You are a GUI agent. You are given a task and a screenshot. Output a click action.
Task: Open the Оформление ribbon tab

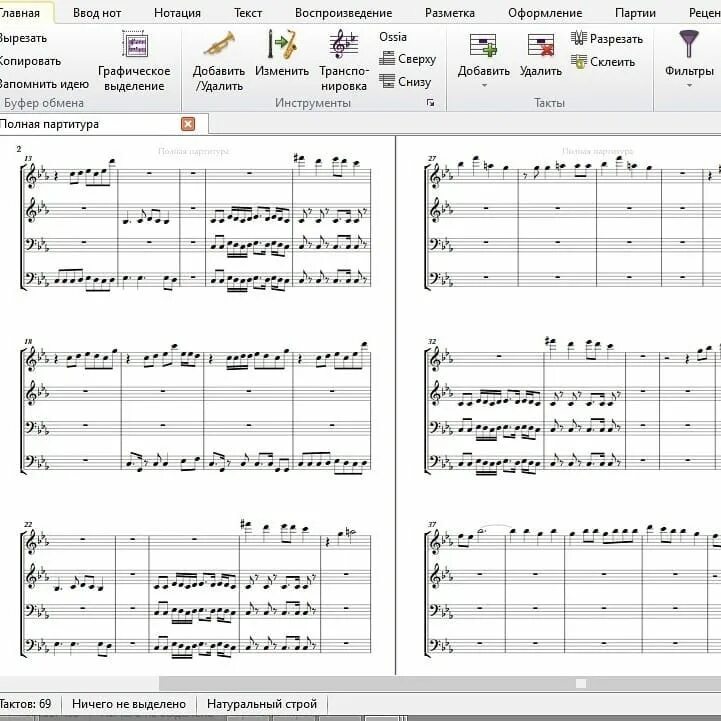click(545, 13)
